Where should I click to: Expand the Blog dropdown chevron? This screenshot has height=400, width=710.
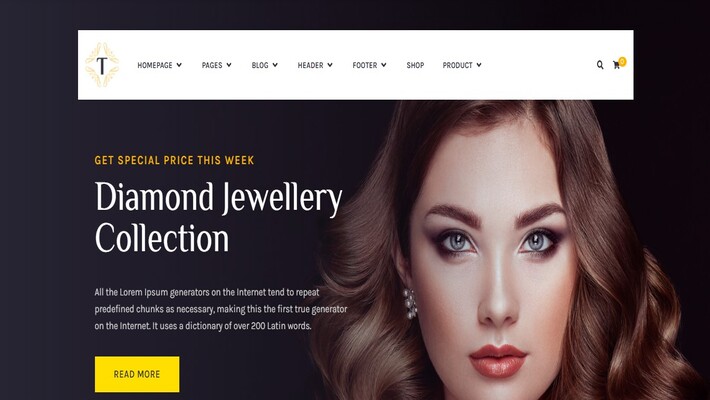click(275, 65)
